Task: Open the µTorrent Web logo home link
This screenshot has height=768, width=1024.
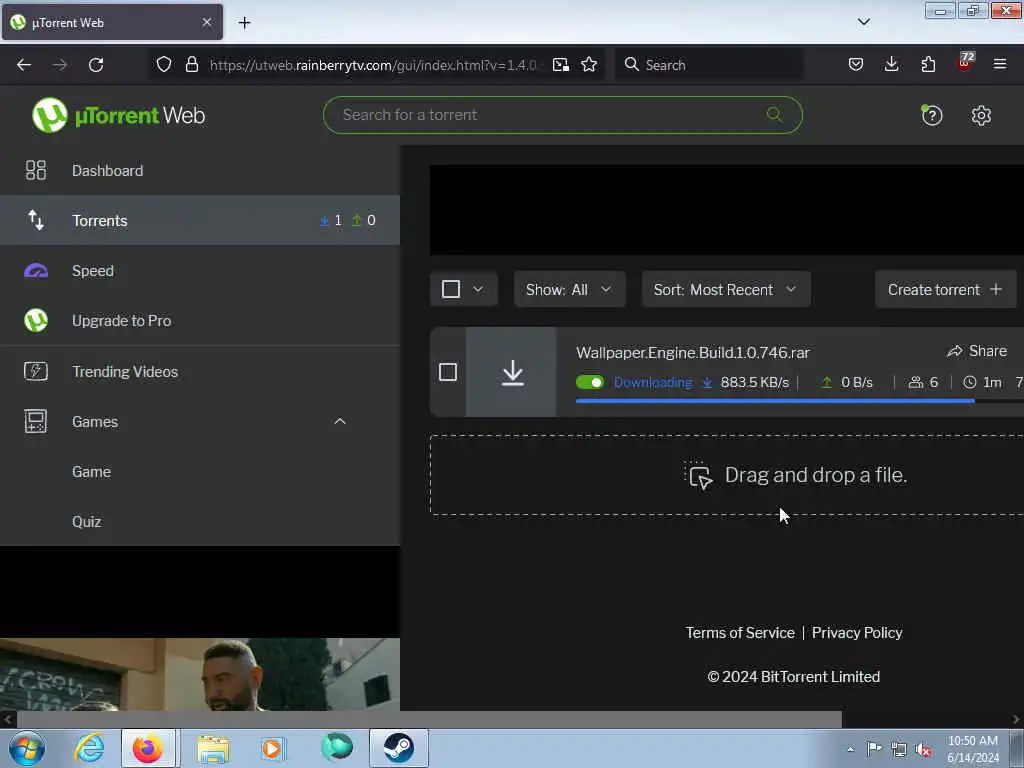Action: tap(118, 115)
